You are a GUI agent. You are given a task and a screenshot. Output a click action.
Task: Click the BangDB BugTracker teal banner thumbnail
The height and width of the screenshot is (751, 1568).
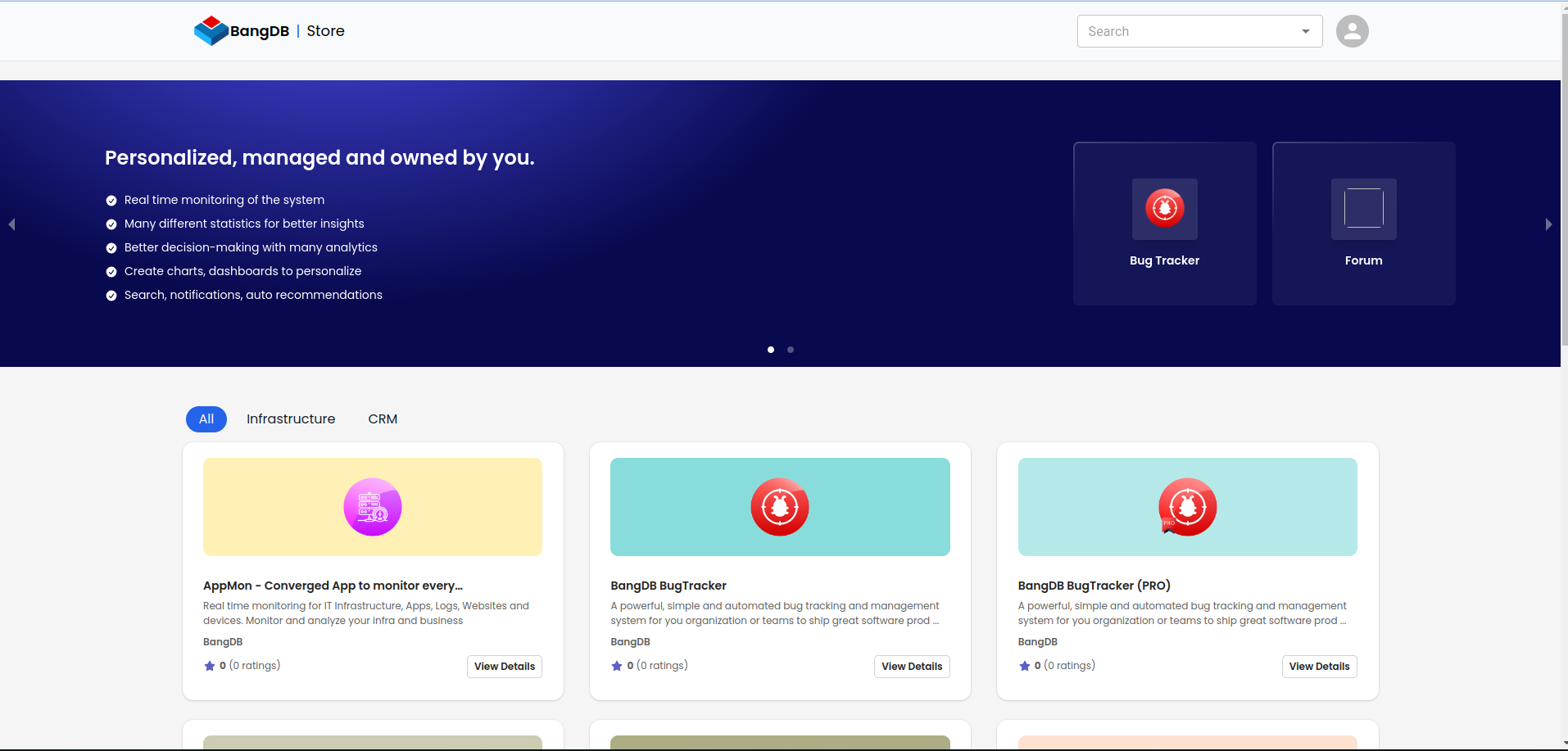coord(780,507)
